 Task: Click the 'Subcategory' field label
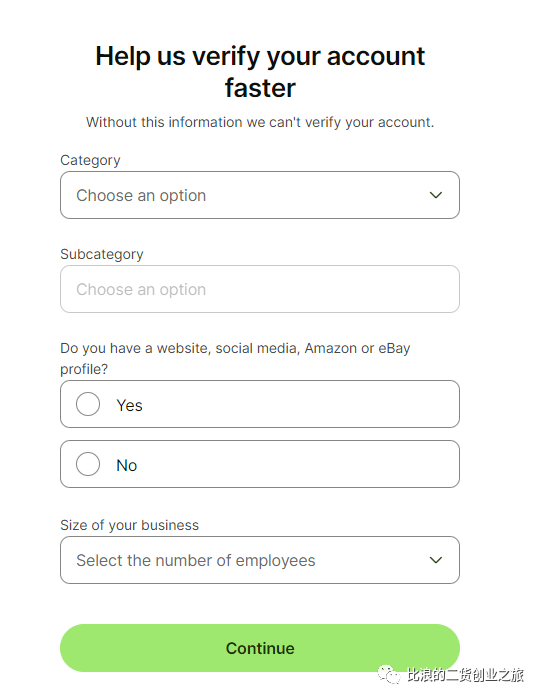click(102, 254)
